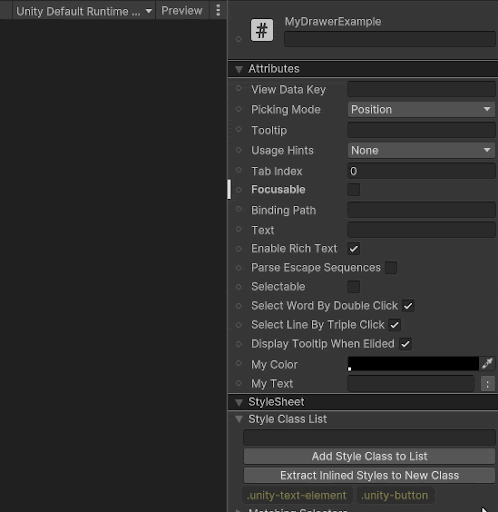Open the options menu beside My Text field
498x512 pixels.
pos(488,384)
